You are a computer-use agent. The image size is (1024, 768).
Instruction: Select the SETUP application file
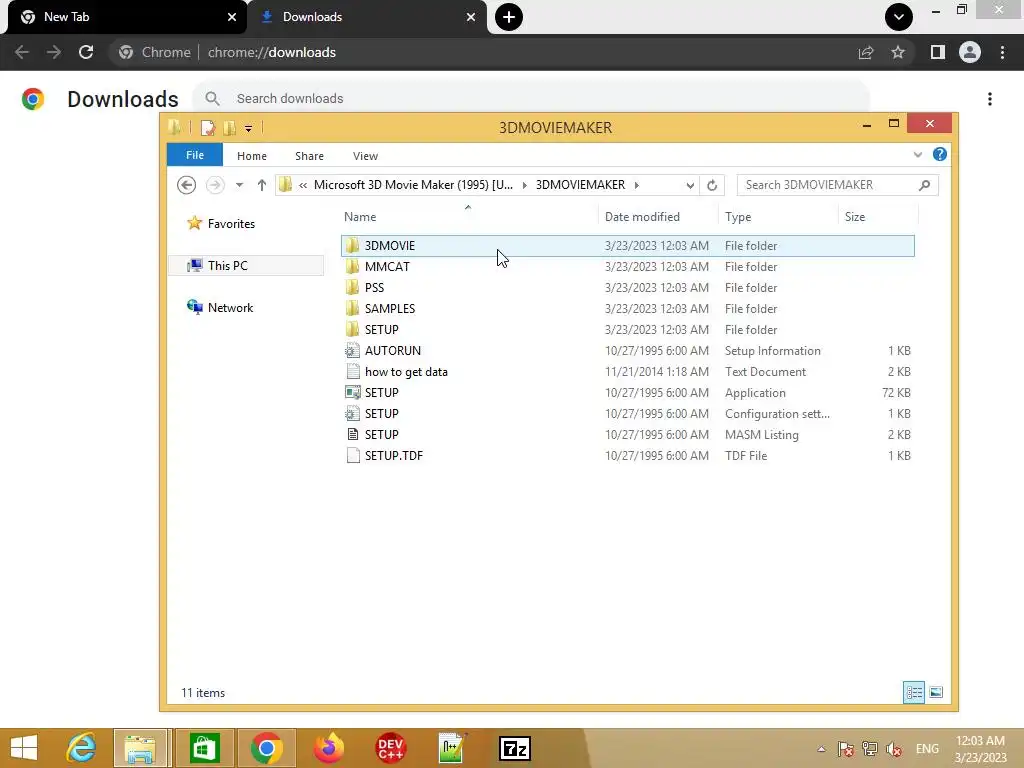(628, 392)
